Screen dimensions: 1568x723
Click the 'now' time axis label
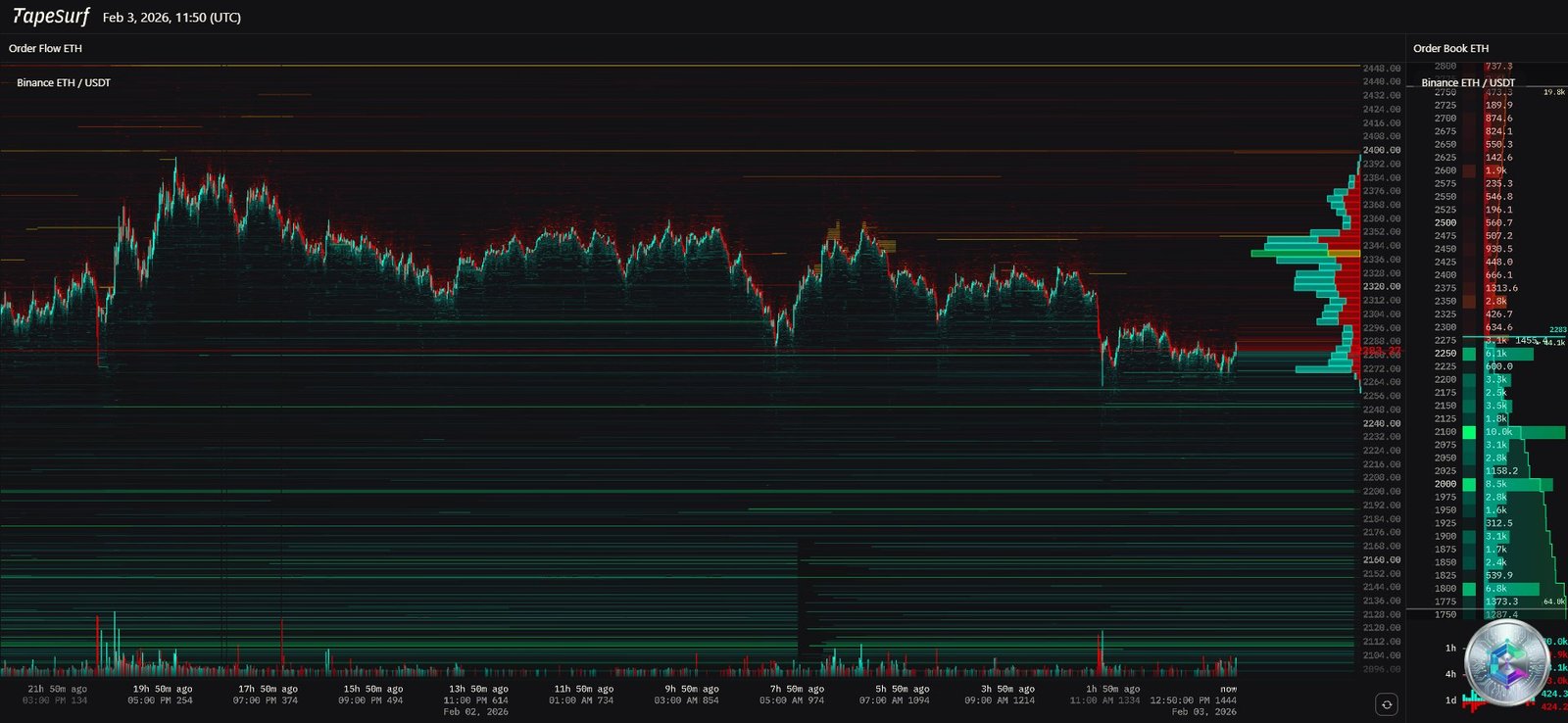tap(1228, 689)
